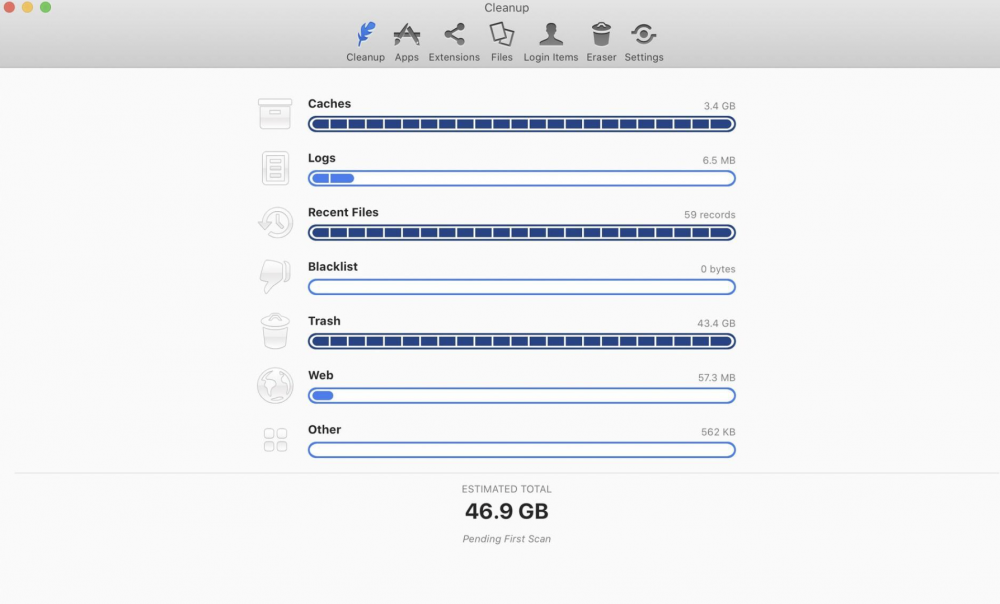Click the Recent Files progress bar
1000x604 pixels.
[x=522, y=233]
